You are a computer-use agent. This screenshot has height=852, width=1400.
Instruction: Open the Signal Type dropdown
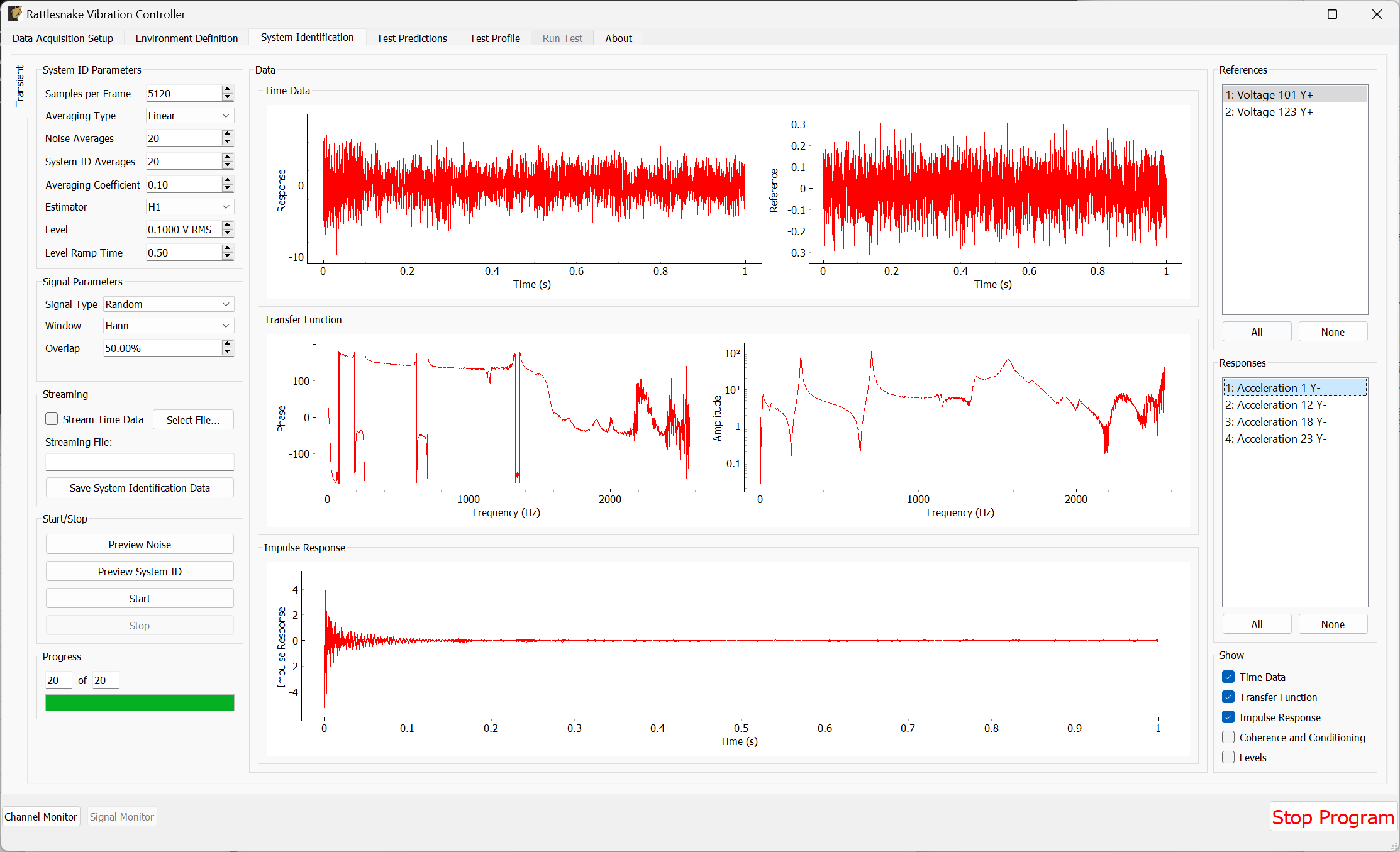pyautogui.click(x=167, y=304)
